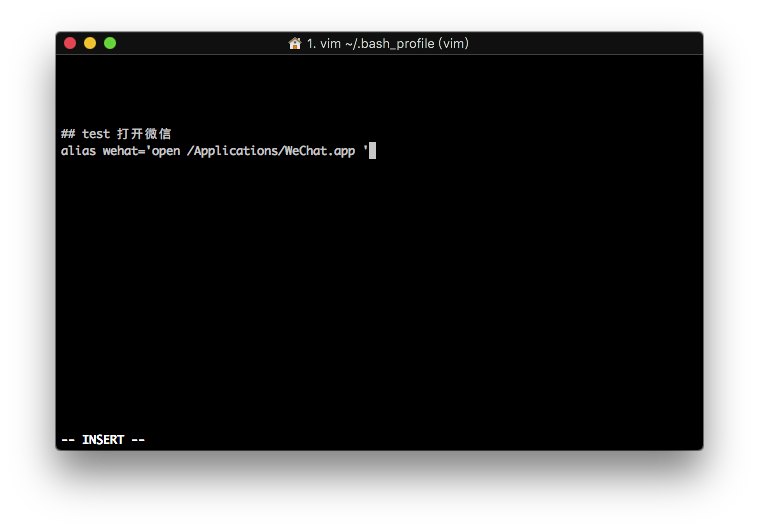The height and width of the screenshot is (530, 759).
Task: Click the block cursor after the quote
Action: coord(372,151)
